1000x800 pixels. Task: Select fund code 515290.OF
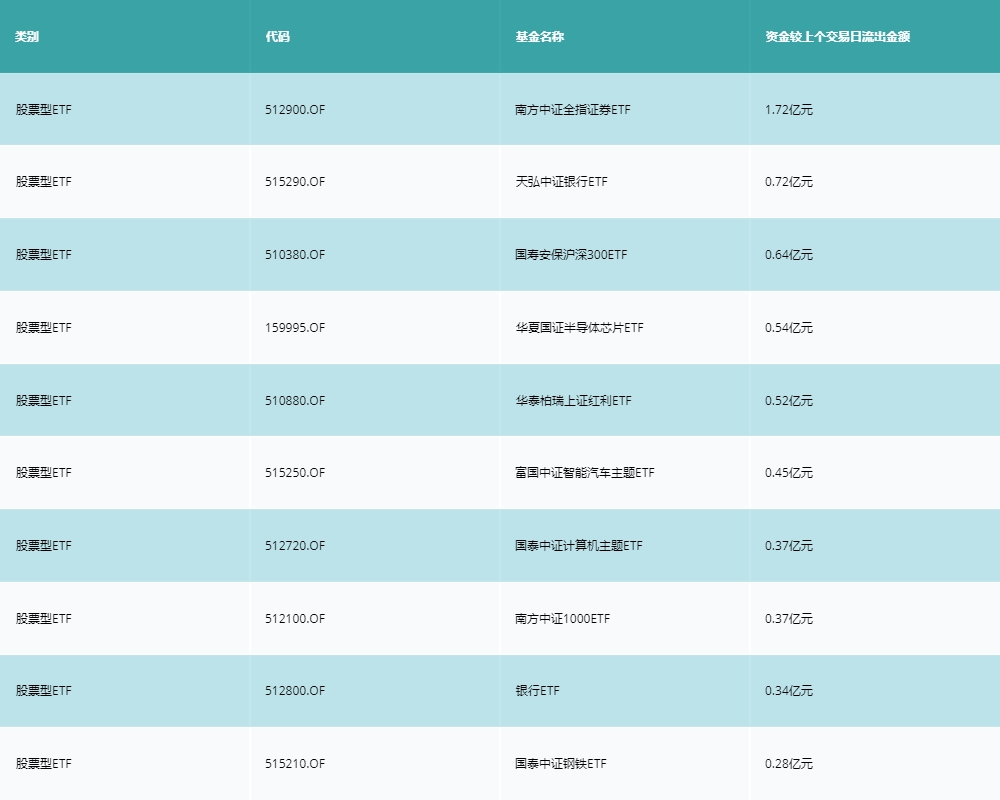click(295, 182)
